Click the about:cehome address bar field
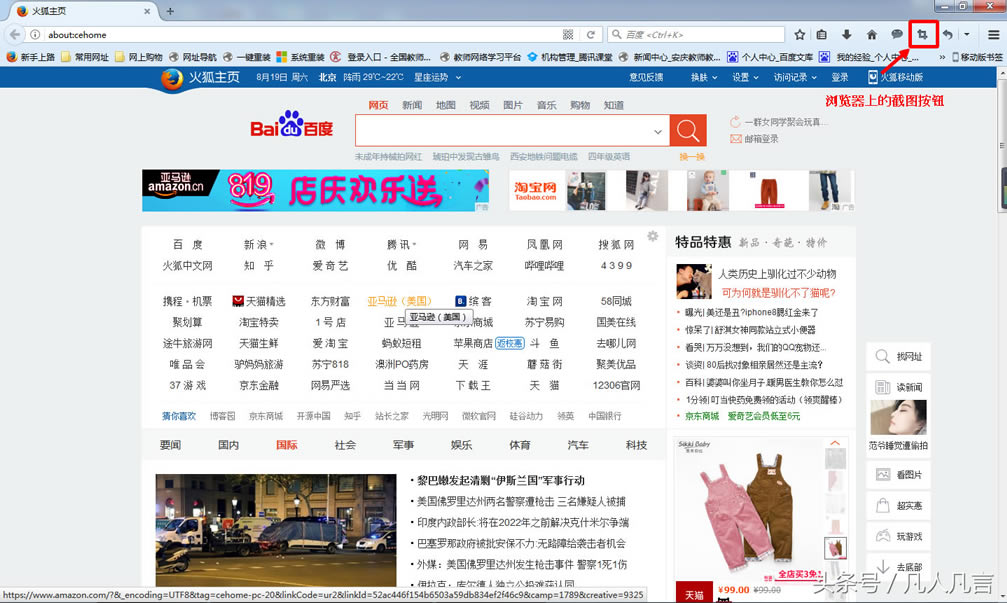 coord(300,34)
